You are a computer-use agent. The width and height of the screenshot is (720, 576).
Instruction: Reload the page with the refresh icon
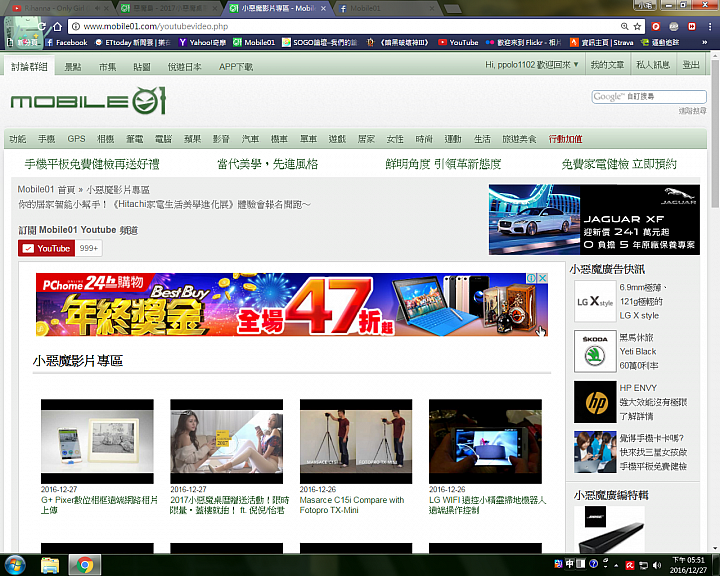point(42,27)
